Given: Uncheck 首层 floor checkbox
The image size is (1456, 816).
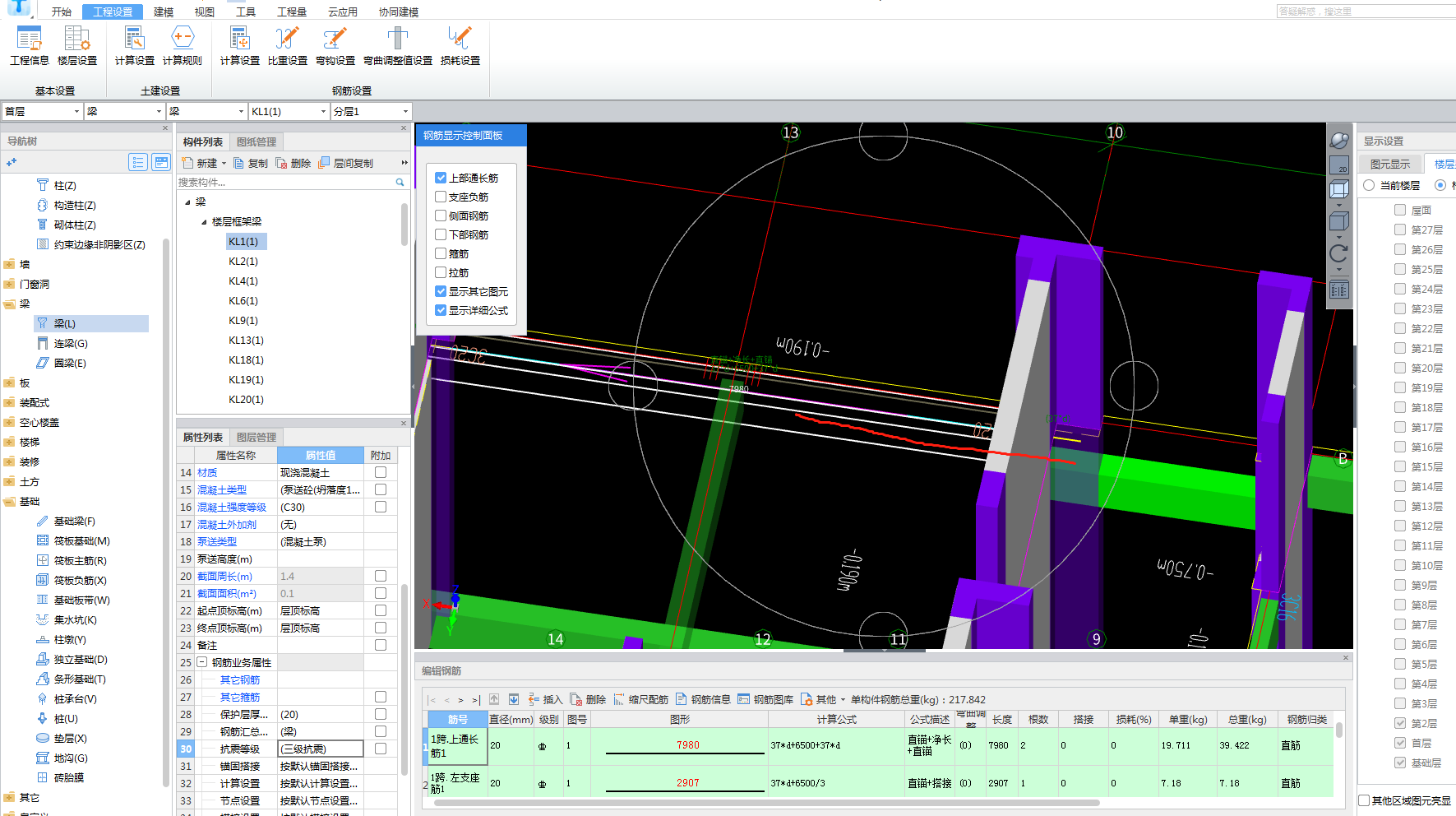Looking at the screenshot, I should click(1400, 743).
